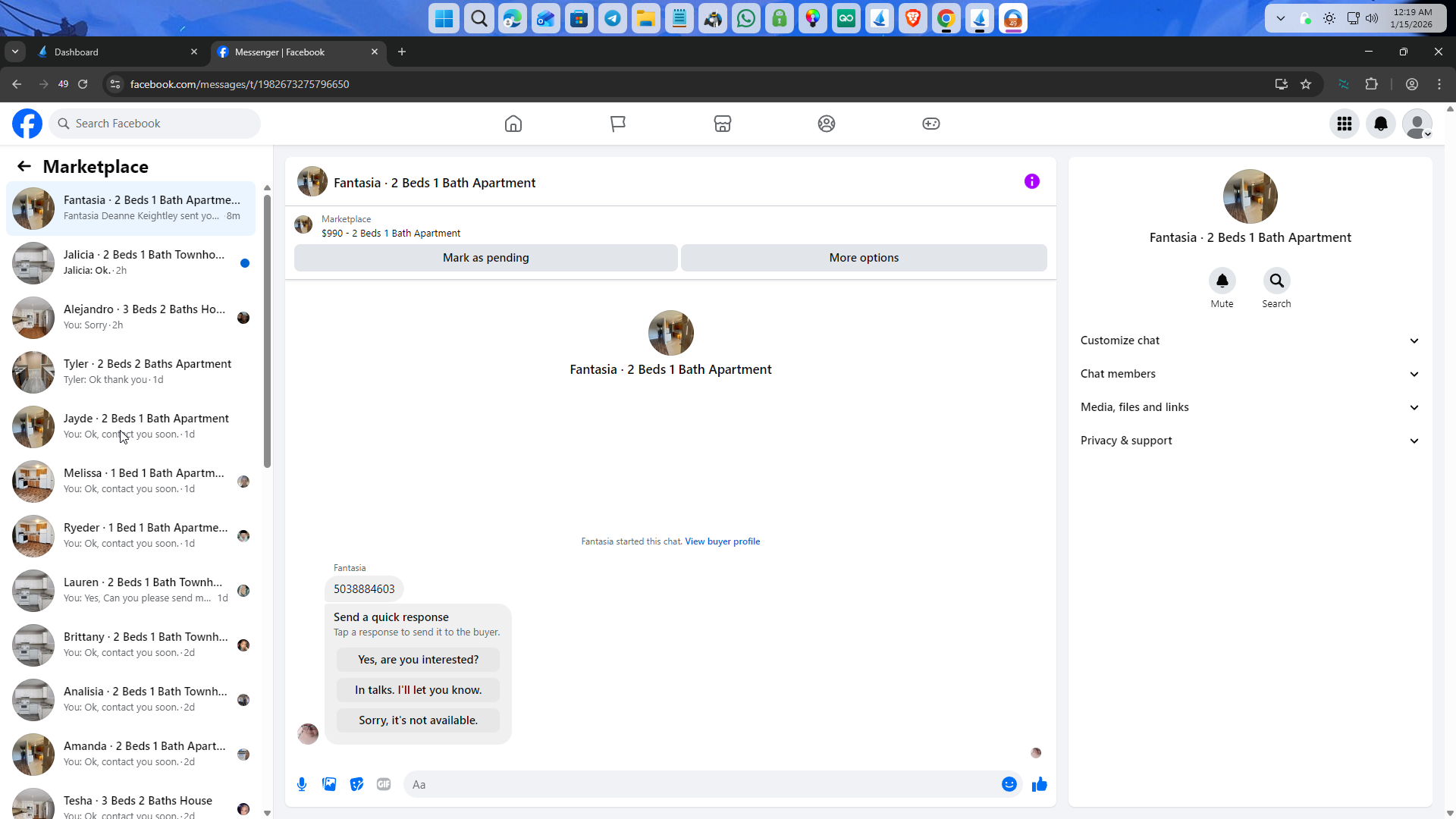Send quick reply Sorry, it's not available

point(418,720)
